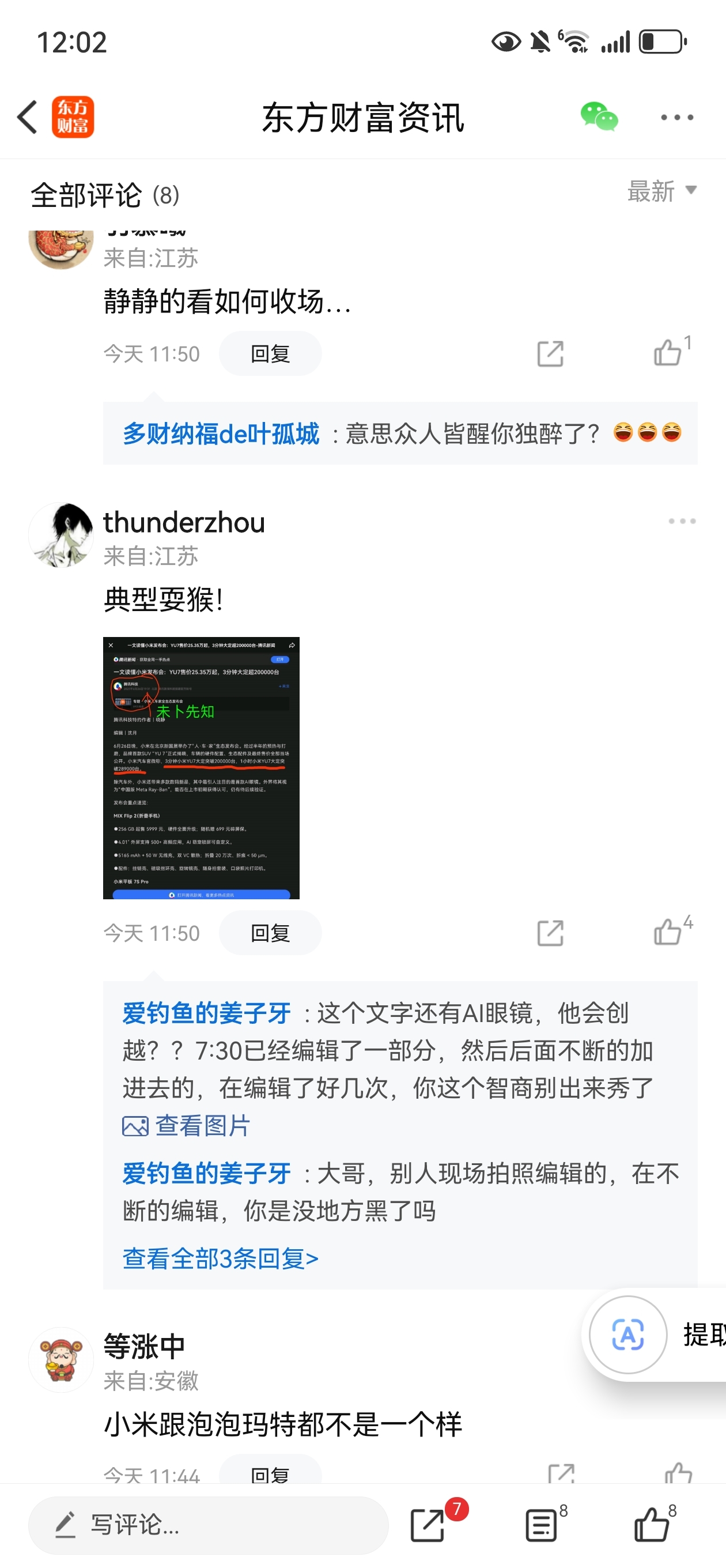Like the 静静的看如何收场 comment

(x=669, y=352)
